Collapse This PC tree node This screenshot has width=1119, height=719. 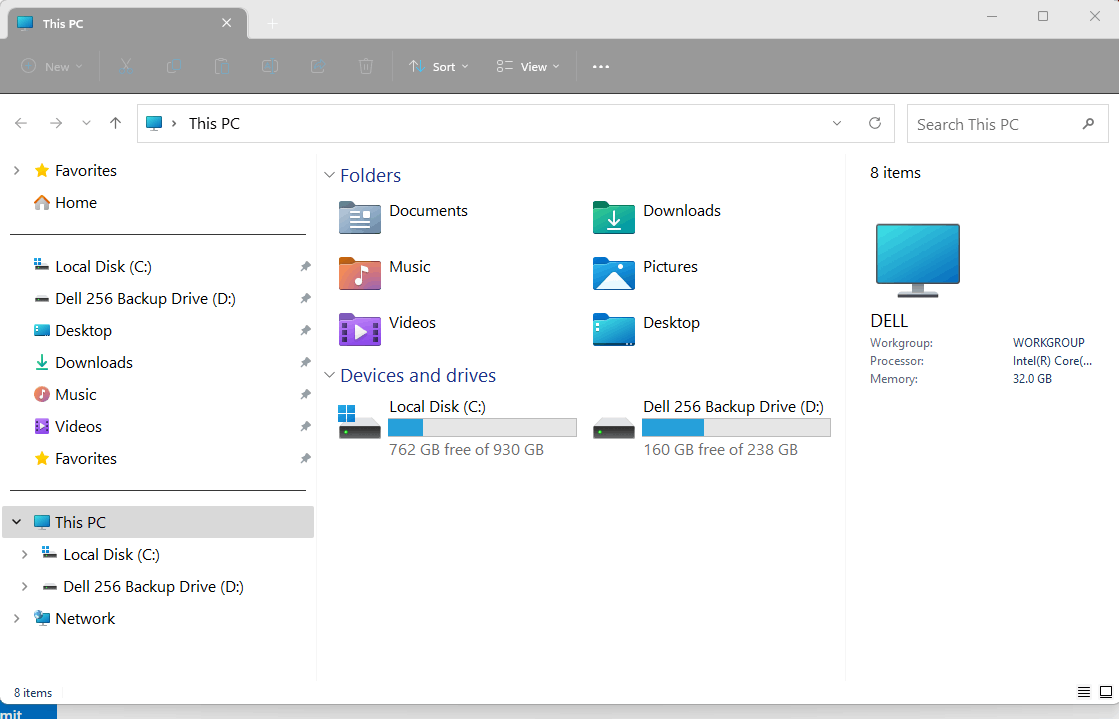[16, 522]
